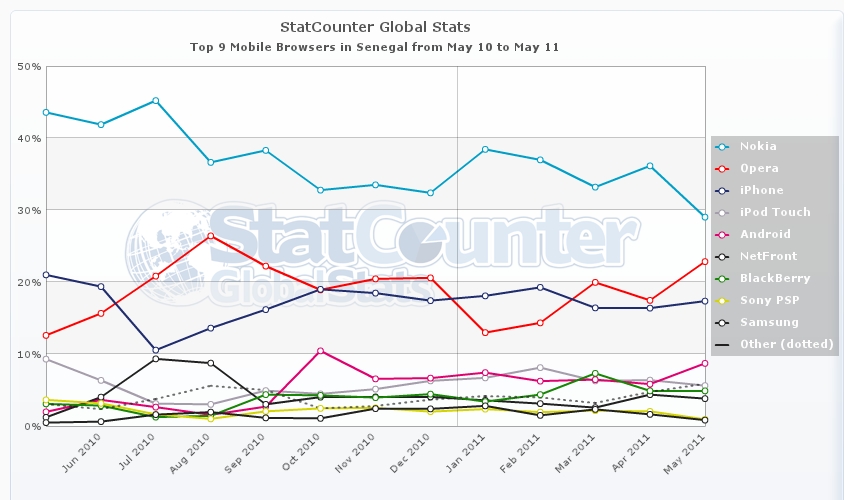854x500 pixels.
Task: Click the Opera legend marker icon
Action: coord(724,168)
